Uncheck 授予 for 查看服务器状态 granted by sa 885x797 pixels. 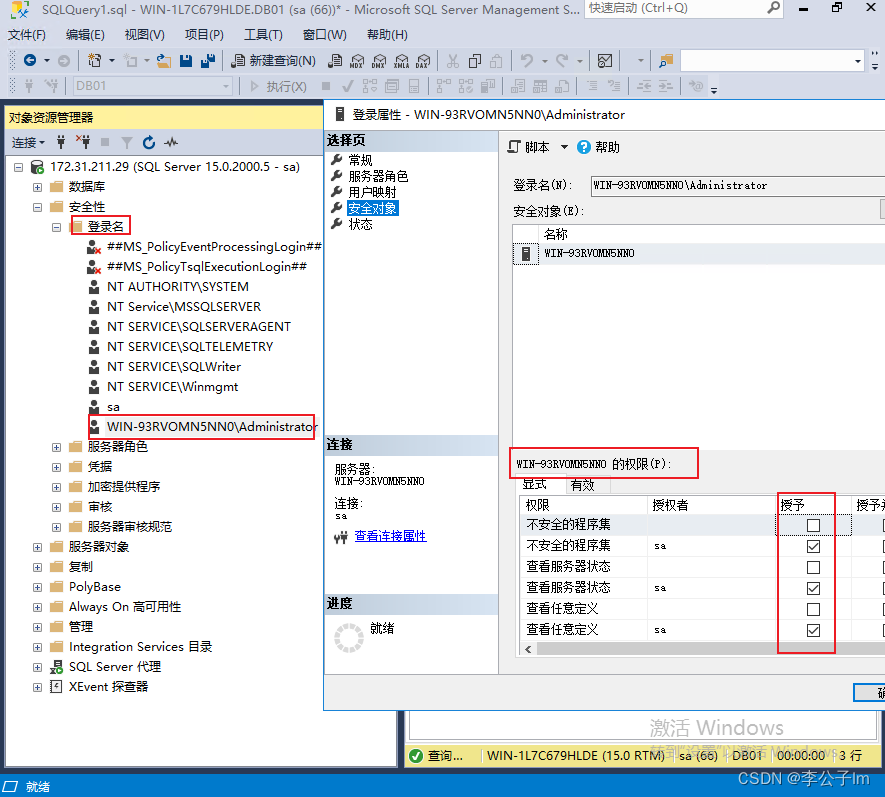[x=813, y=588]
